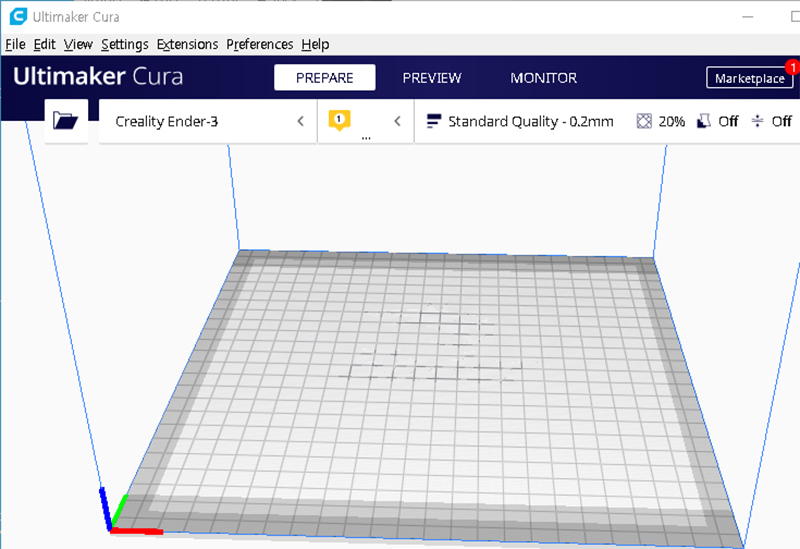Open the Extensions menu
This screenshot has height=549, width=800.
[187, 45]
